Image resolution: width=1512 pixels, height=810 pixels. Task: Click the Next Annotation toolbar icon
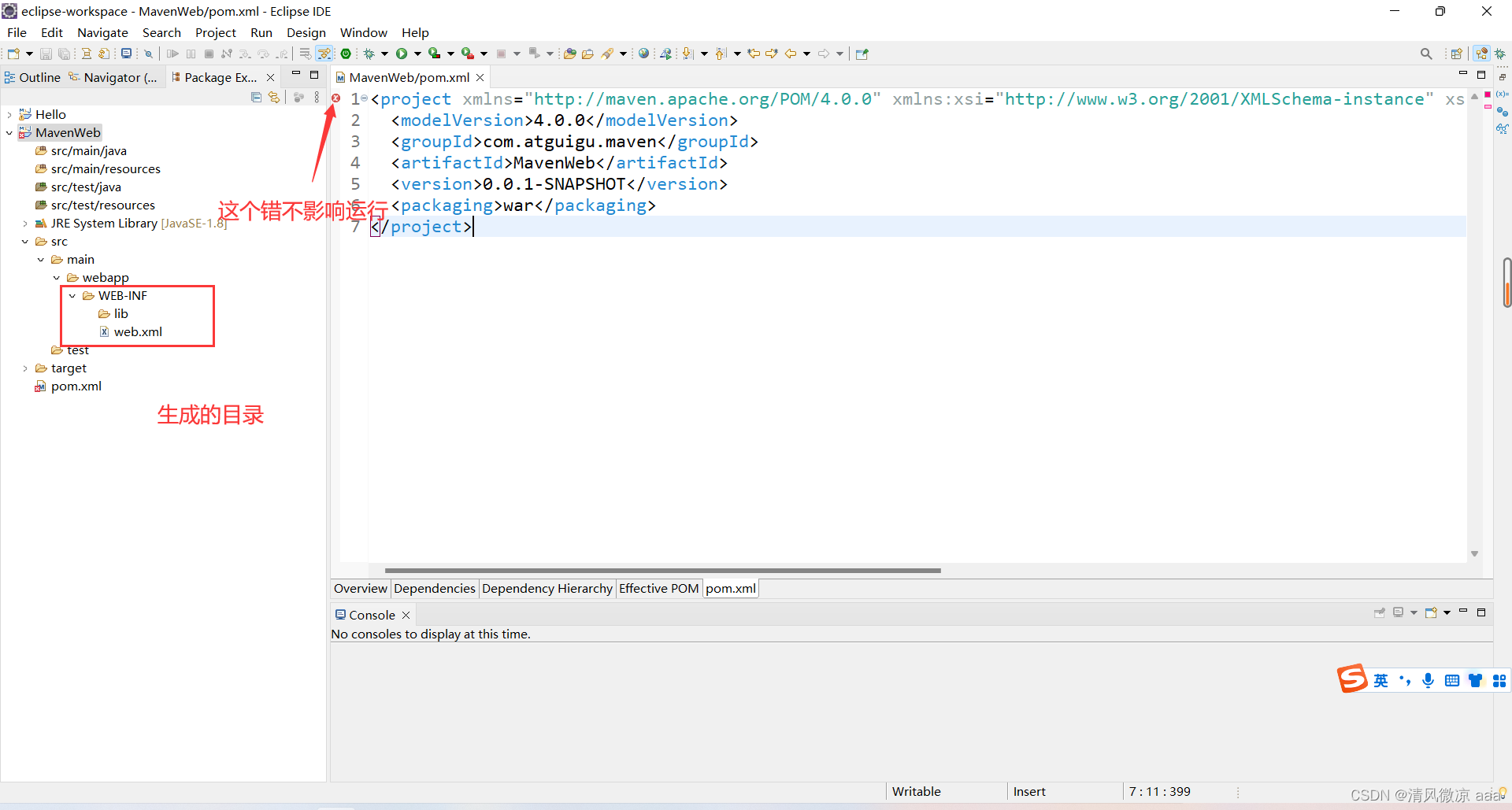(x=687, y=54)
